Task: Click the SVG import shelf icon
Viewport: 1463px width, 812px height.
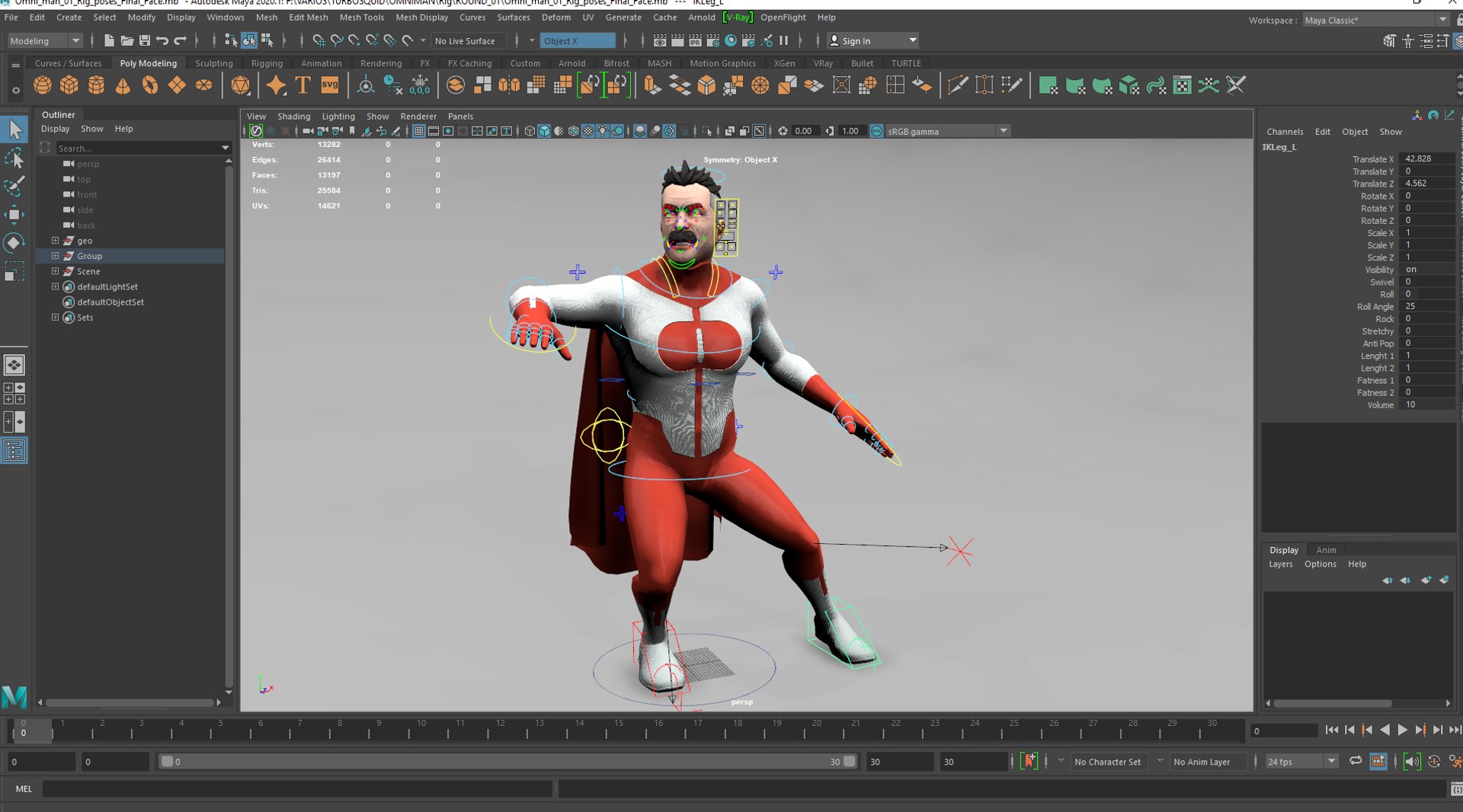Action: [x=330, y=85]
